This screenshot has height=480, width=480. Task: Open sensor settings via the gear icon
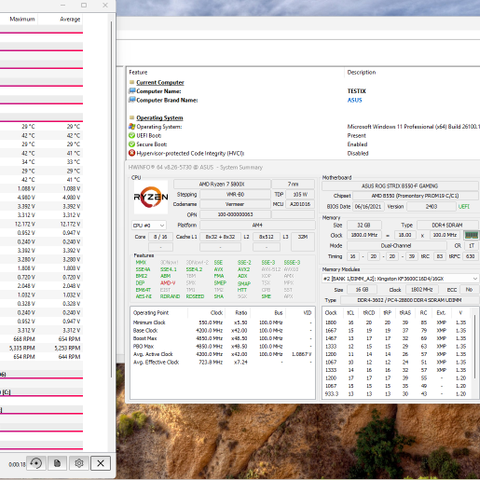[x=79, y=463]
